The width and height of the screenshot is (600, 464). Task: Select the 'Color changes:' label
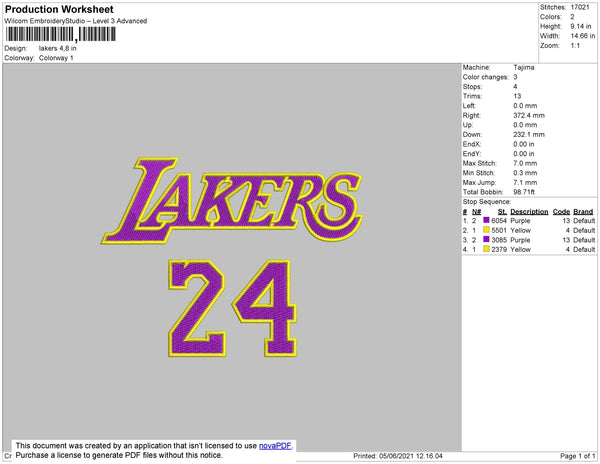(x=486, y=77)
